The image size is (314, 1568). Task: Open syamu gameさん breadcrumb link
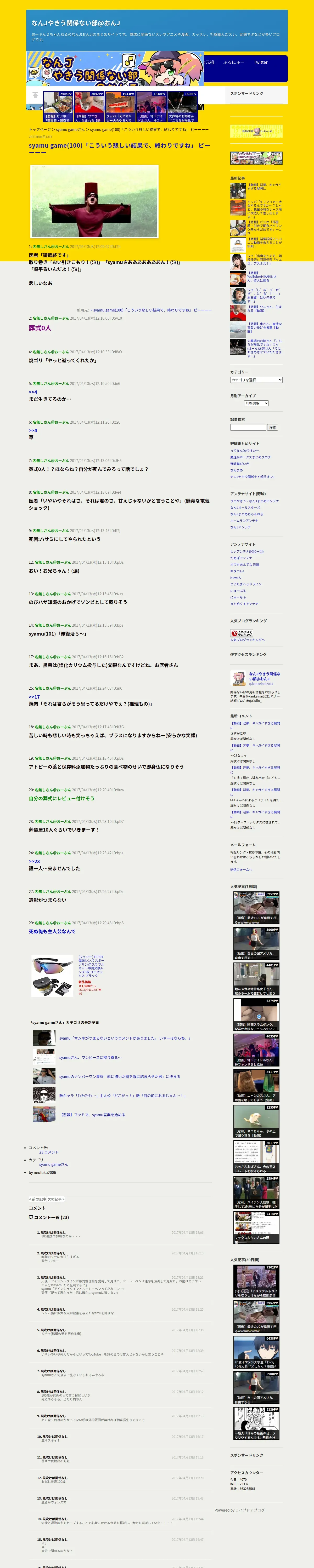click(70, 130)
